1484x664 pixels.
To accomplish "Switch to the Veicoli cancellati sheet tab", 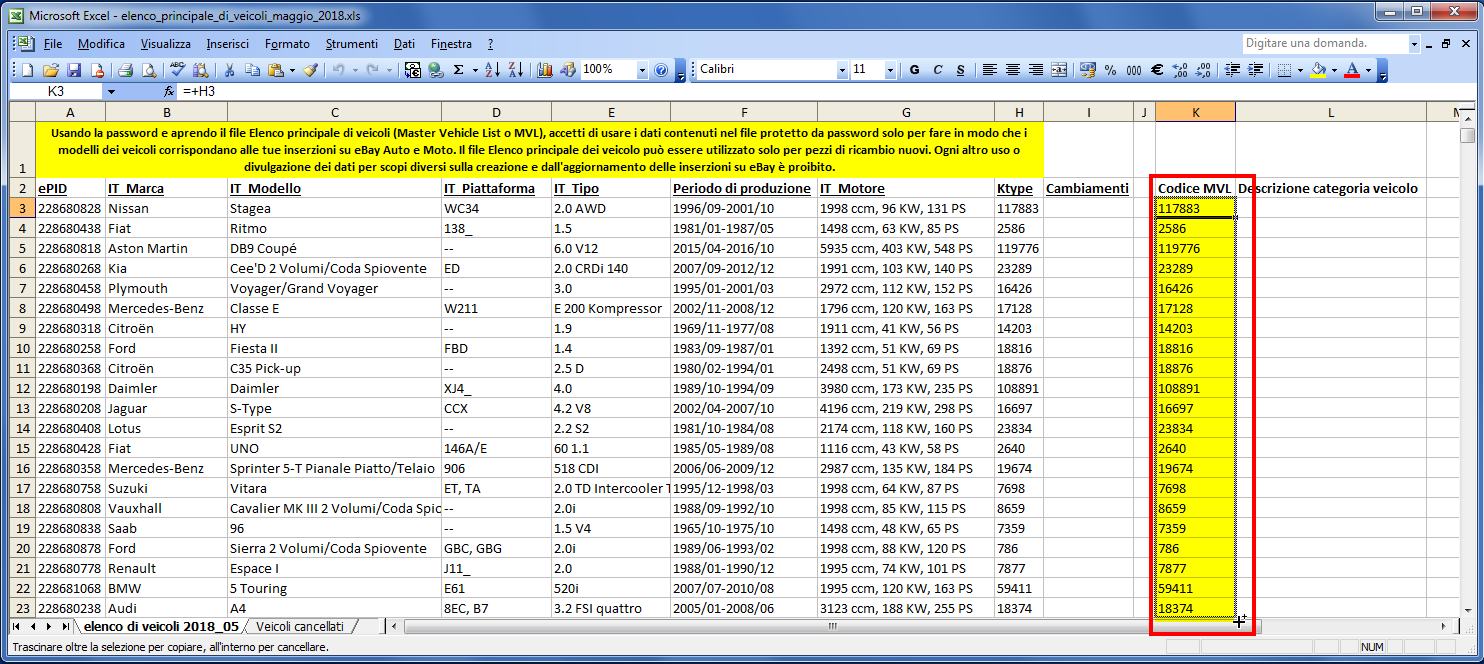I will [x=300, y=626].
